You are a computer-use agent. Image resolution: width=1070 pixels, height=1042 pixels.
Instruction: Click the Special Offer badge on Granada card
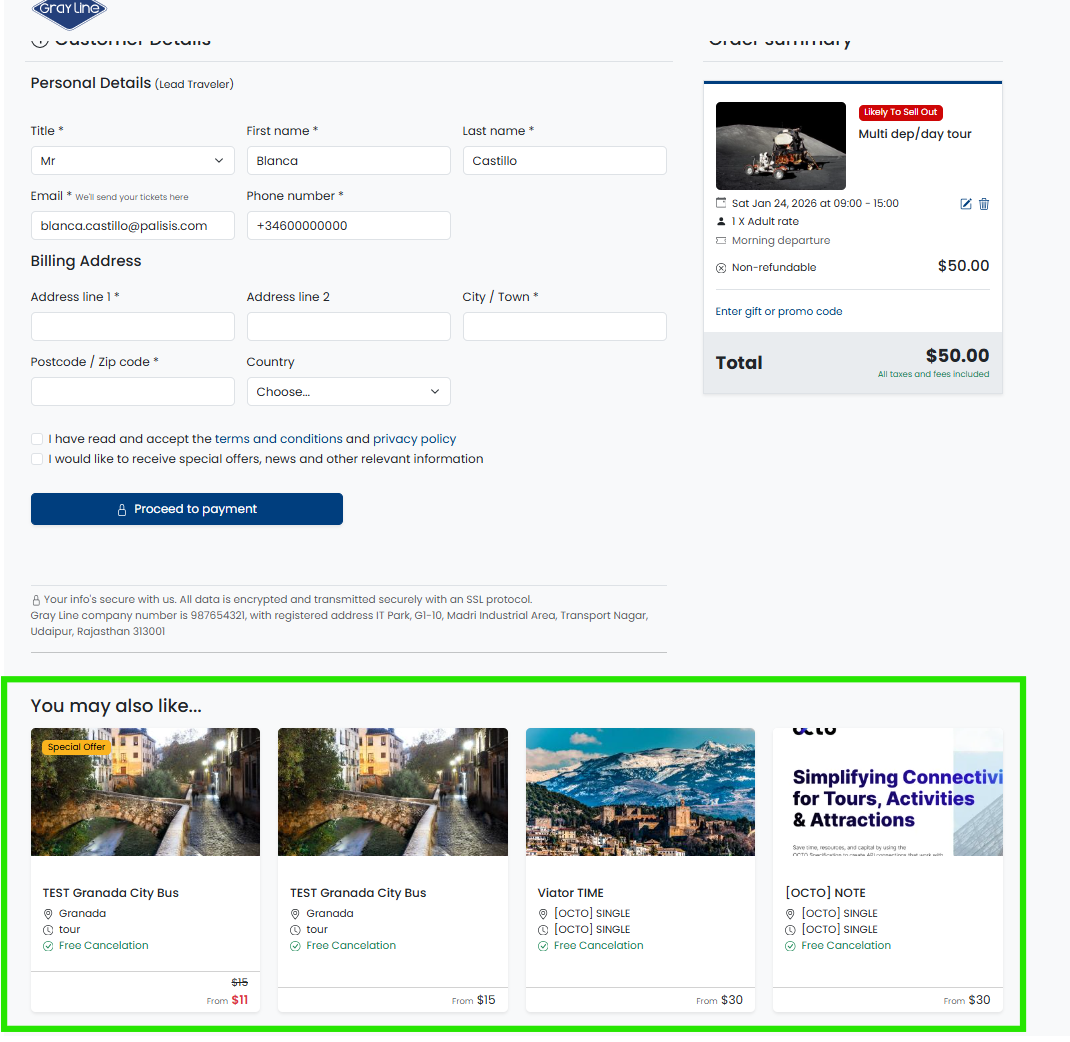click(x=76, y=747)
